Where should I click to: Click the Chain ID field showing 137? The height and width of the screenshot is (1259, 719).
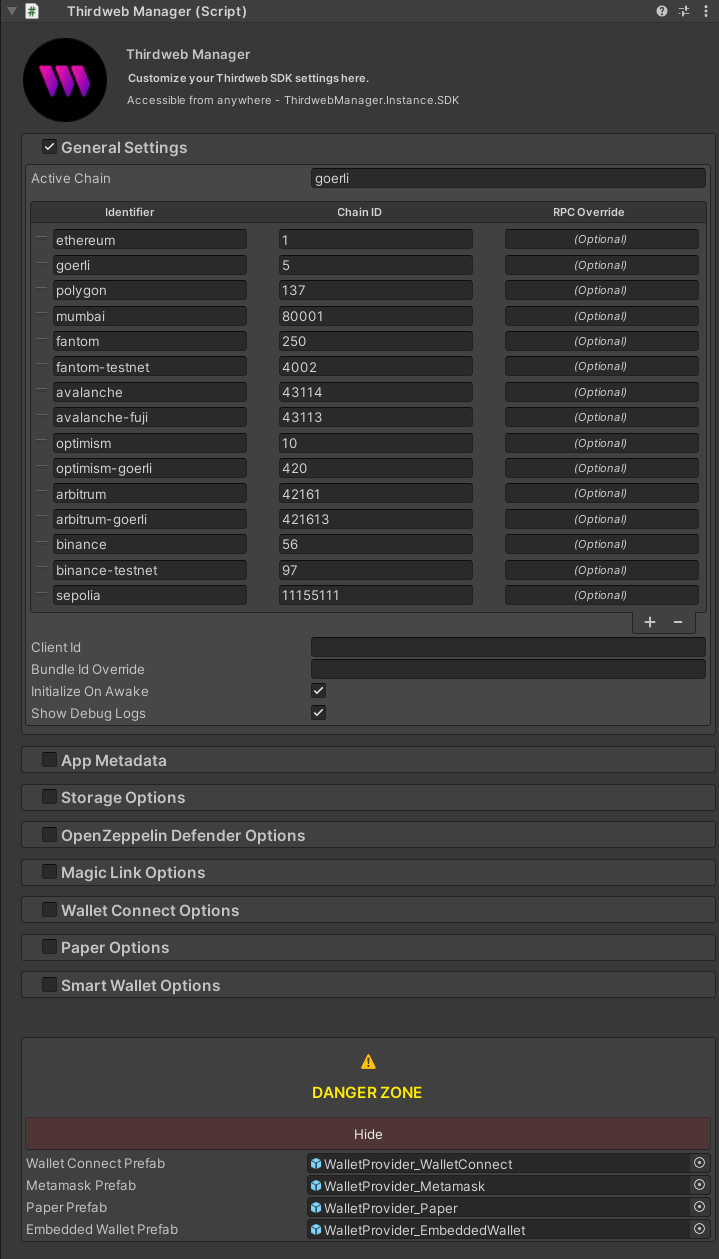point(376,290)
